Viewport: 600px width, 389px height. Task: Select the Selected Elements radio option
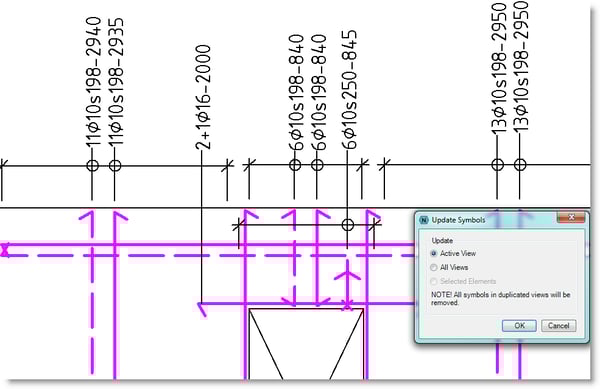point(434,282)
